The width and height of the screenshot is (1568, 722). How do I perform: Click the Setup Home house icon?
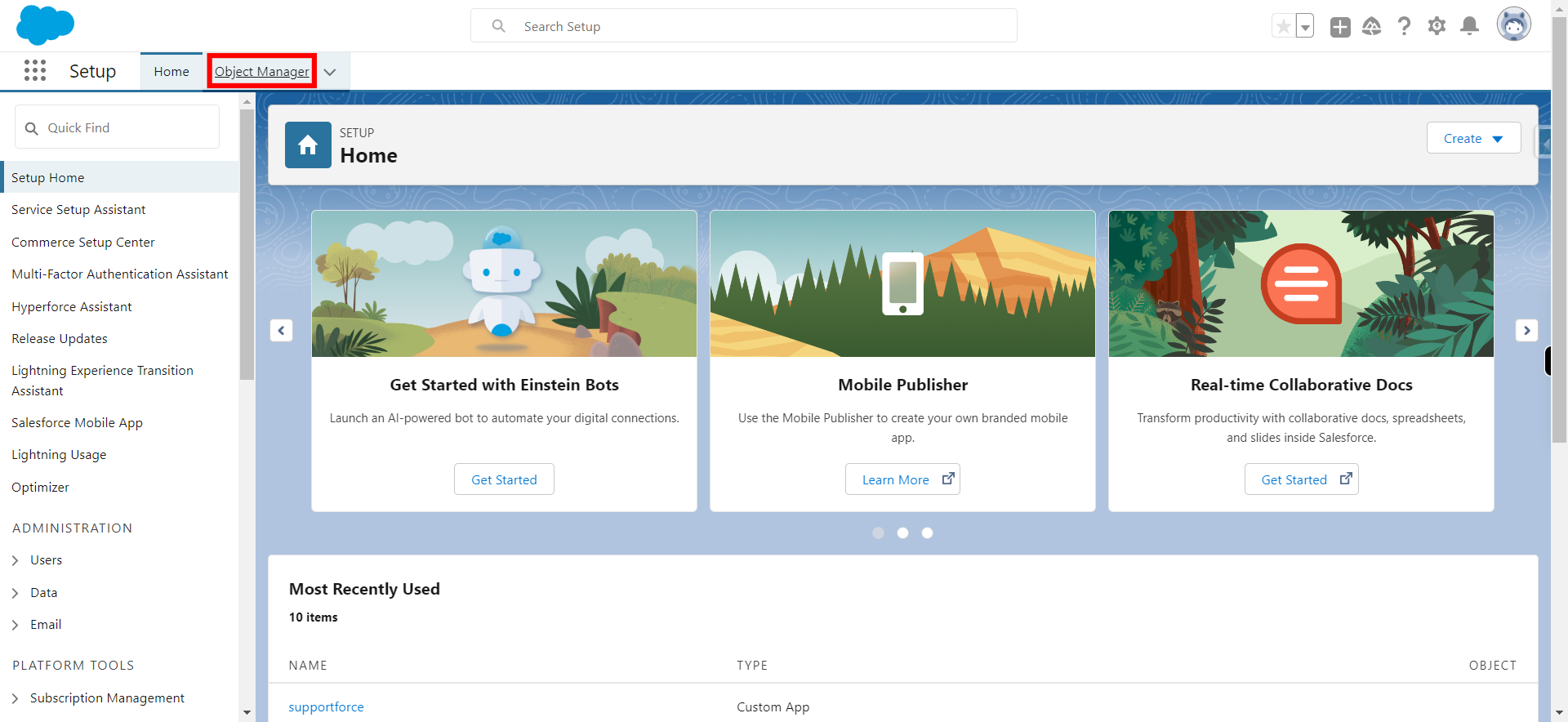[x=308, y=145]
